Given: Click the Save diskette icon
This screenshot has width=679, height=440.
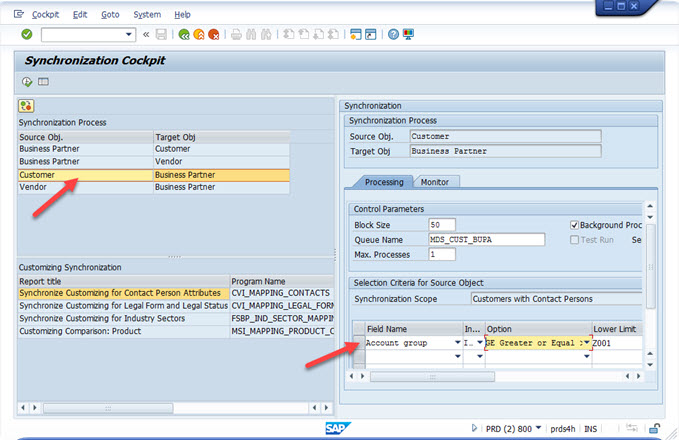Looking at the screenshot, I should [x=161, y=34].
